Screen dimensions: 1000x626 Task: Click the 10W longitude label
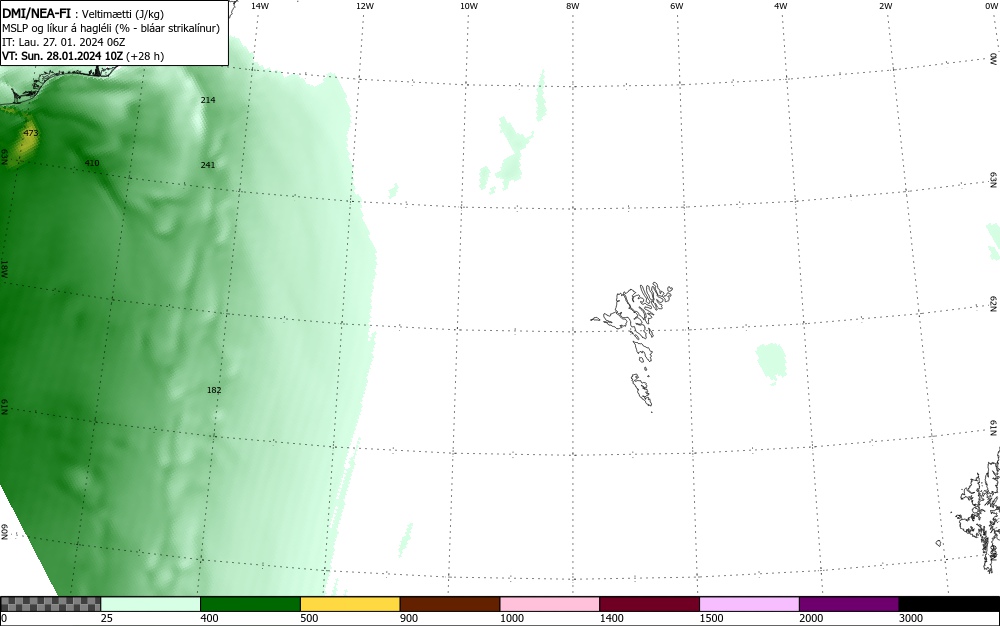point(469,6)
